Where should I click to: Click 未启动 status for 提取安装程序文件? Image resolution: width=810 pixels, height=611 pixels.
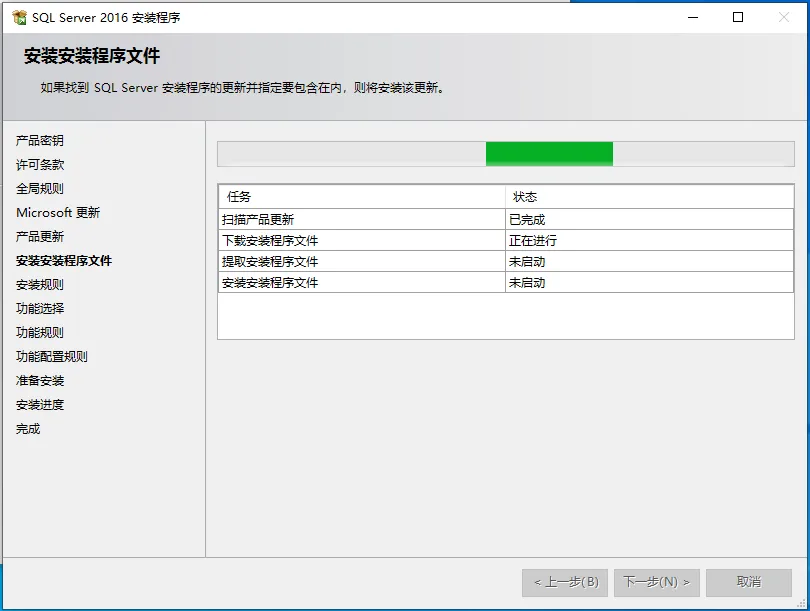649,262
